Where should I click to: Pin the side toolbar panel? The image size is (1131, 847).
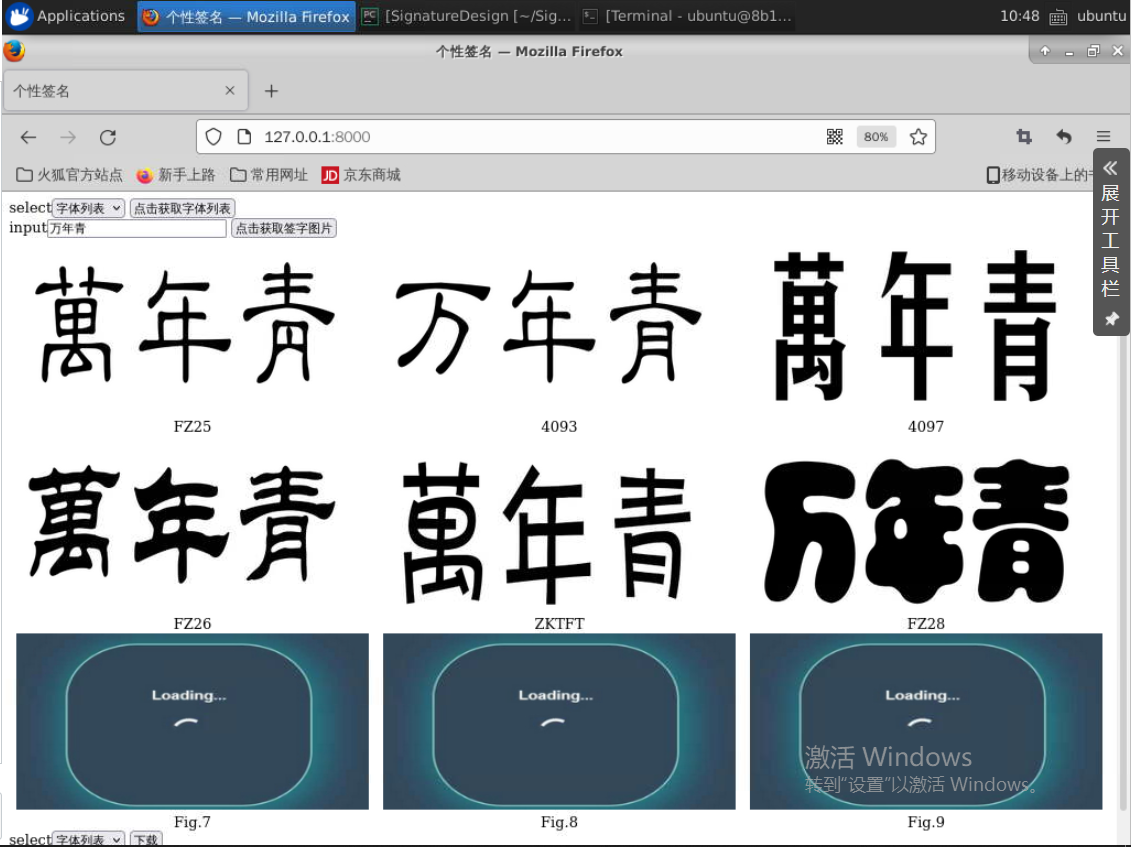coord(1111,319)
